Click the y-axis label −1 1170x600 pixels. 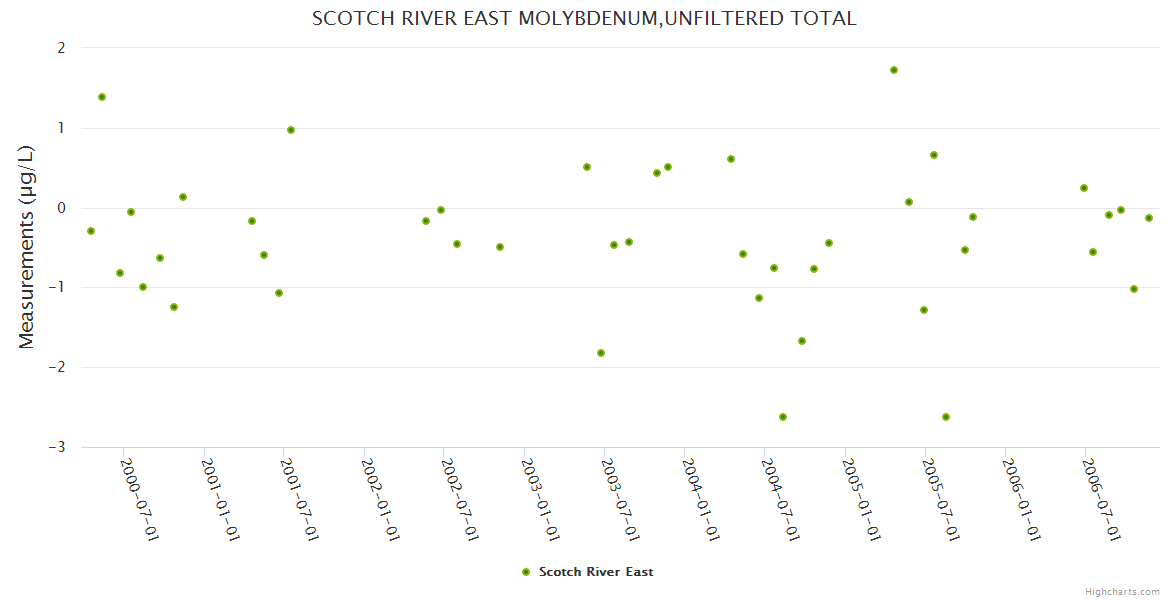pos(57,287)
